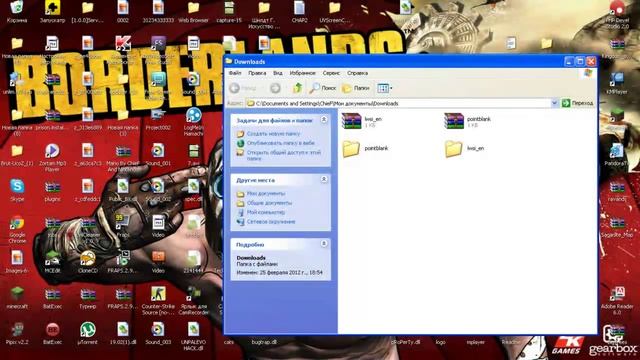Select the Adobe Reader desktop shortcut

(617, 300)
